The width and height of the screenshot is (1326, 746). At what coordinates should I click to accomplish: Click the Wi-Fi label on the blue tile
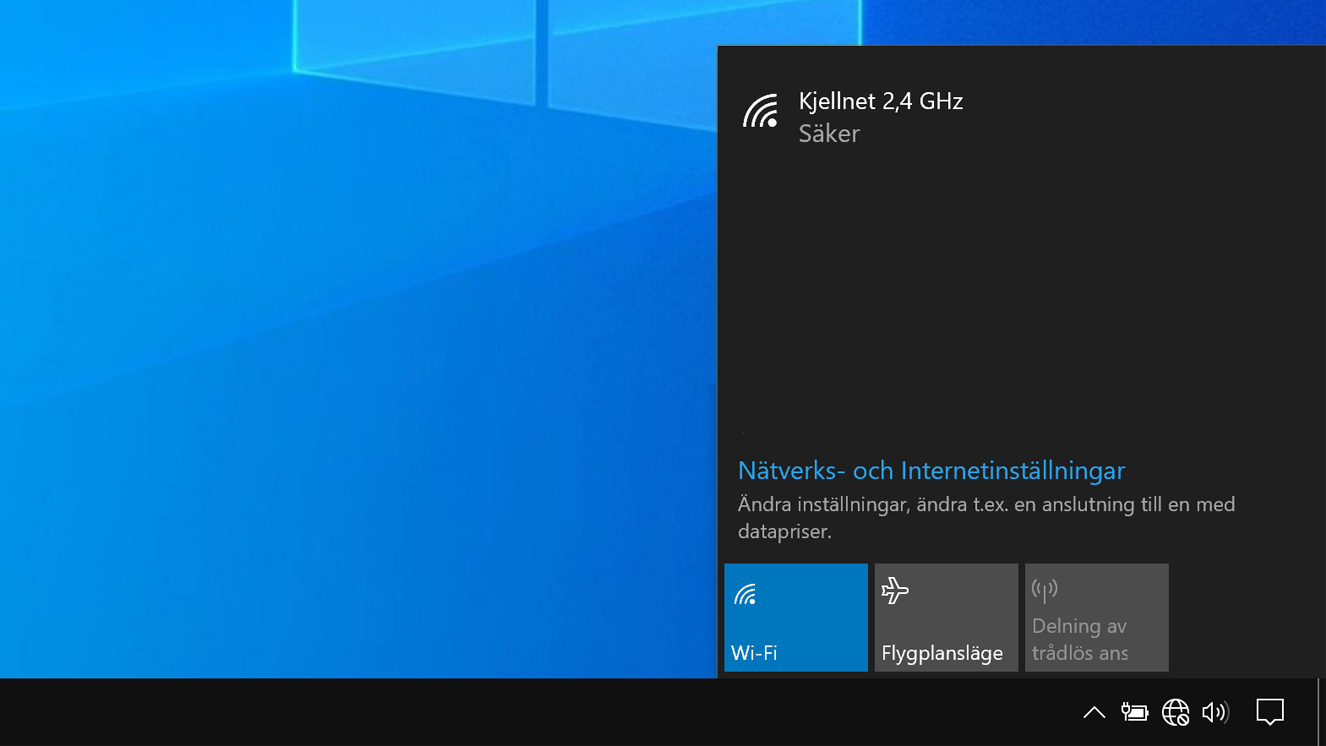tap(753, 651)
